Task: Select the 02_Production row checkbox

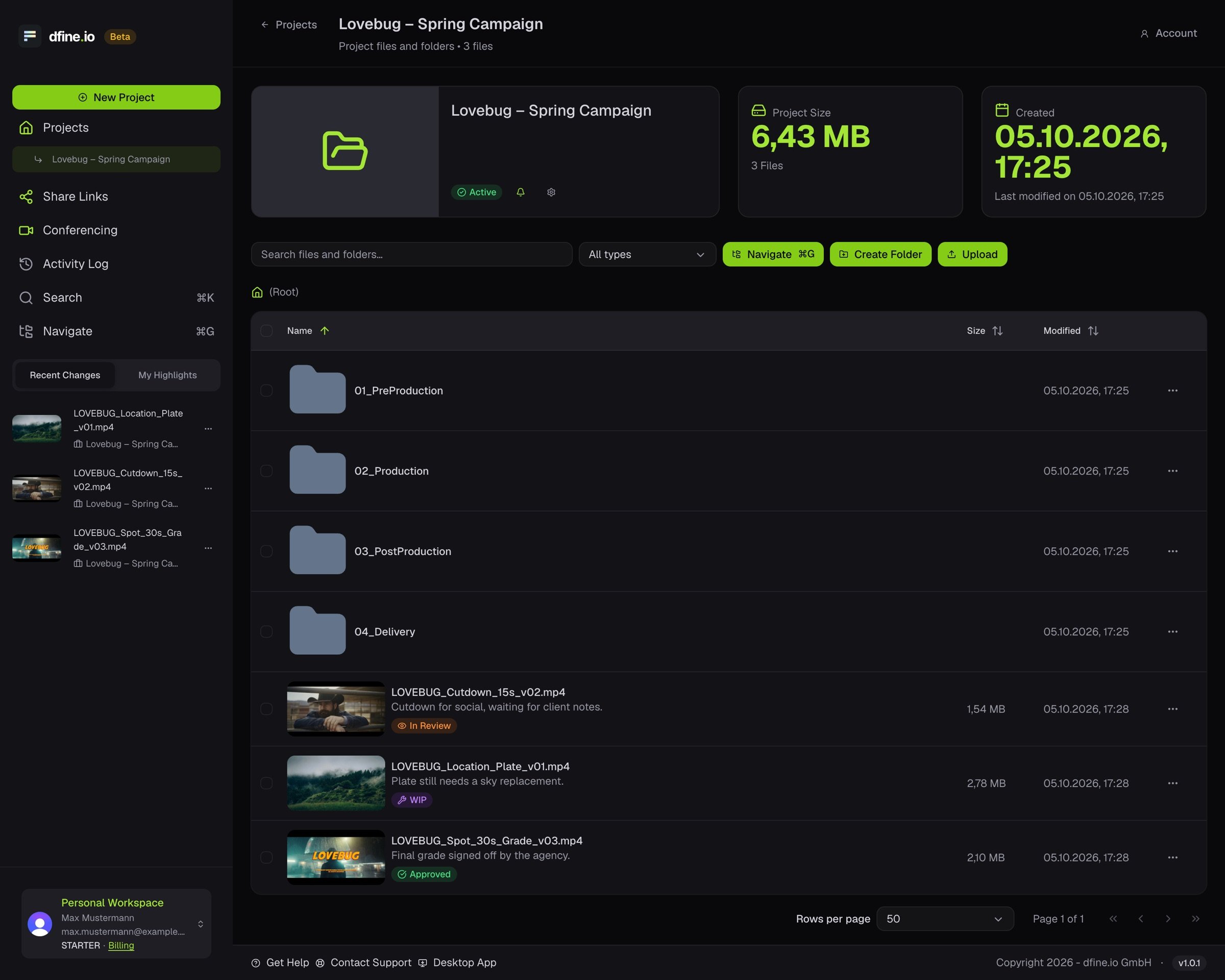Action: click(266, 471)
